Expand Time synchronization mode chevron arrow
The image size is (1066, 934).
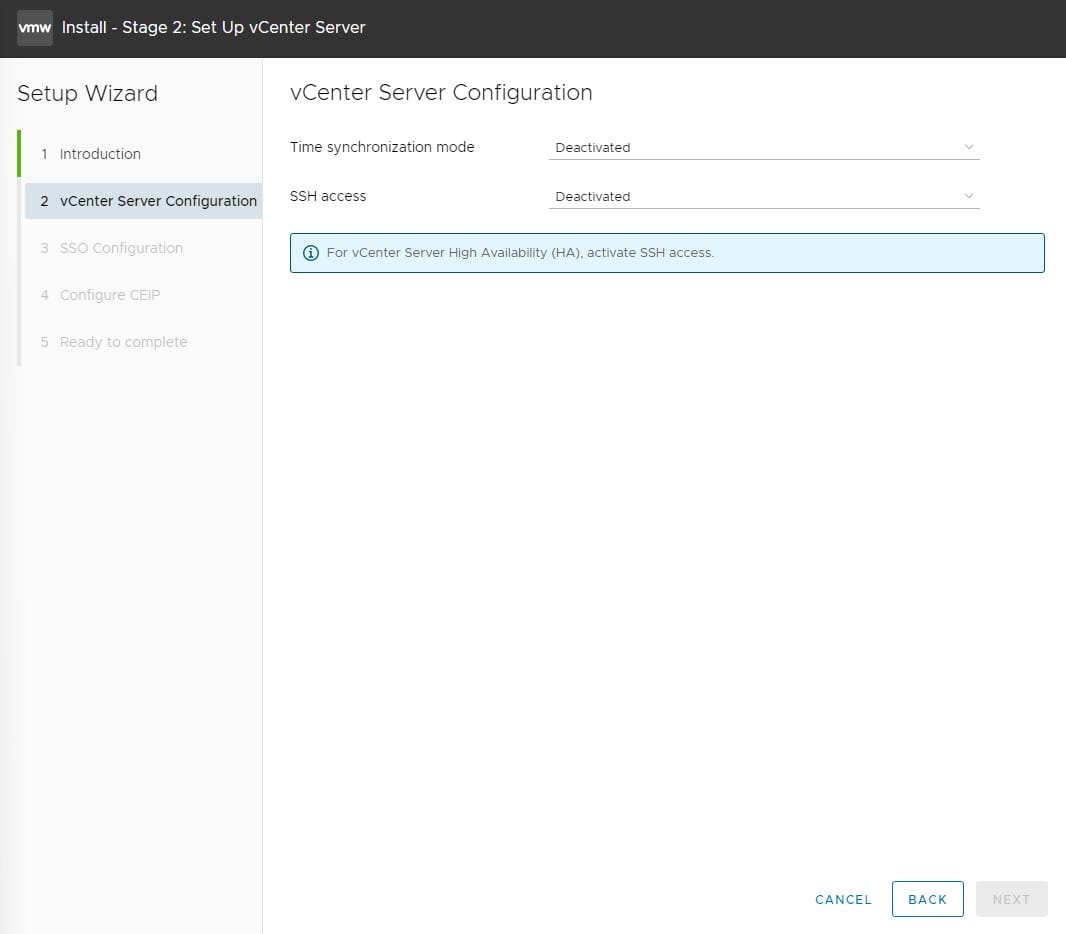(x=968, y=147)
